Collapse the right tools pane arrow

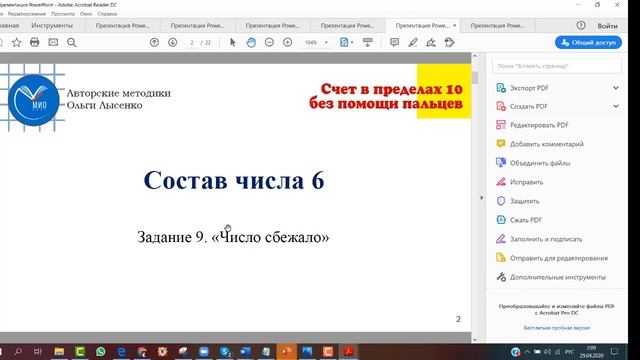[482, 198]
